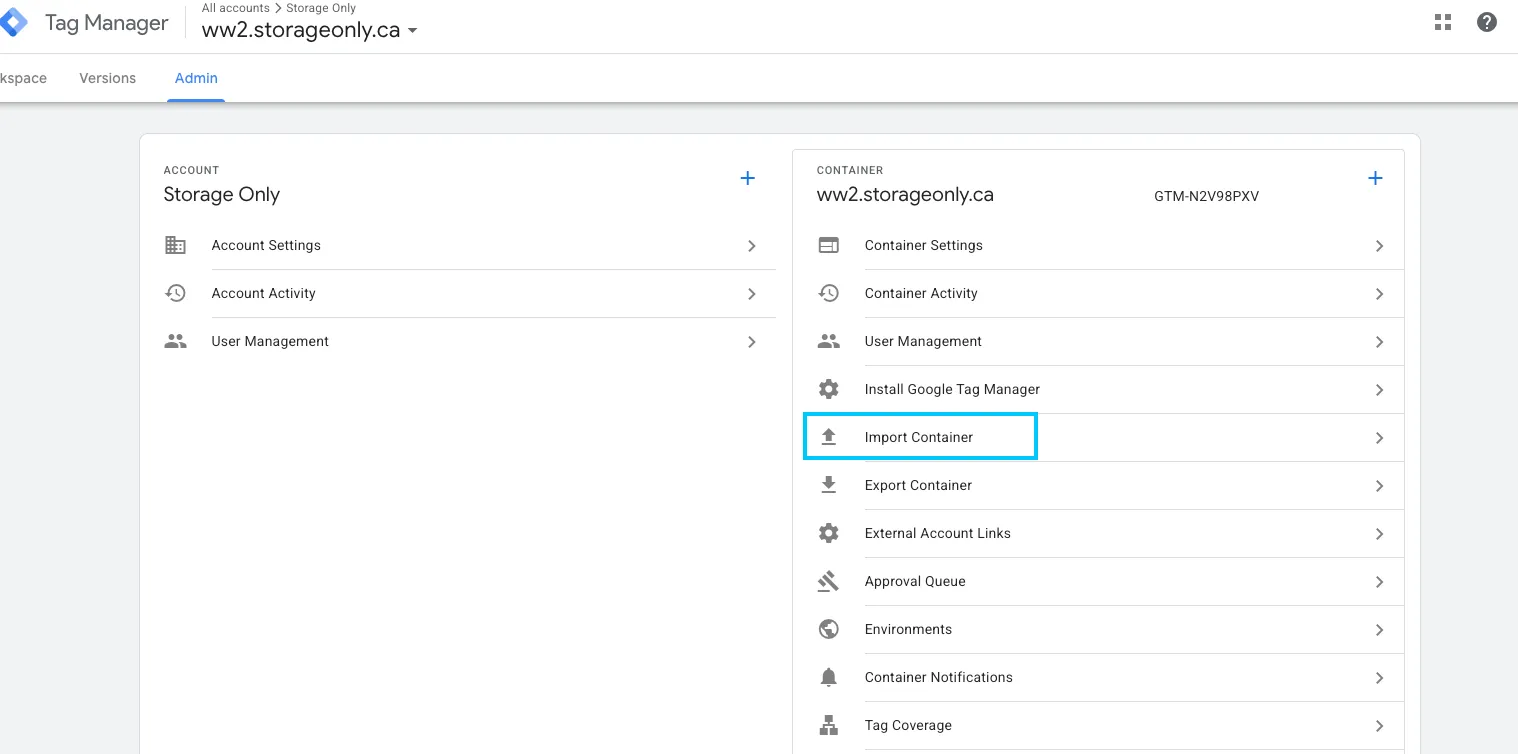Image resolution: width=1518 pixels, height=754 pixels.
Task: Go to the partially shown Workspace tab
Action: point(23,78)
